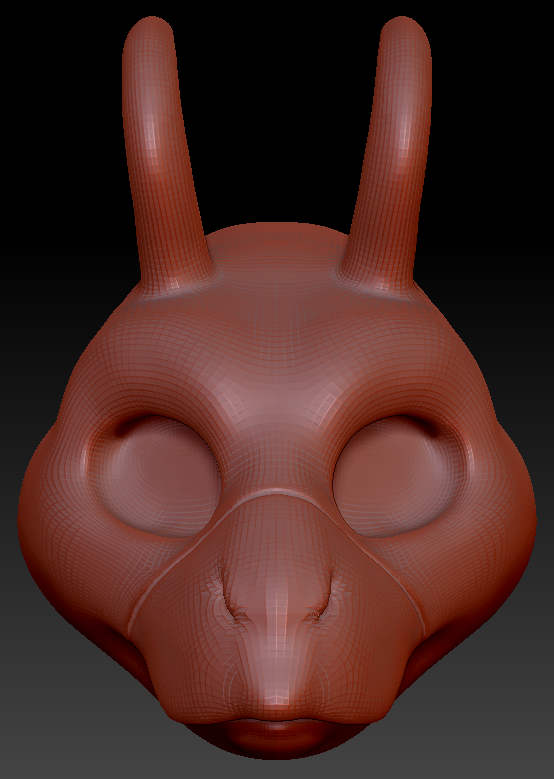Click the tip of the left ear

click(x=149, y=30)
